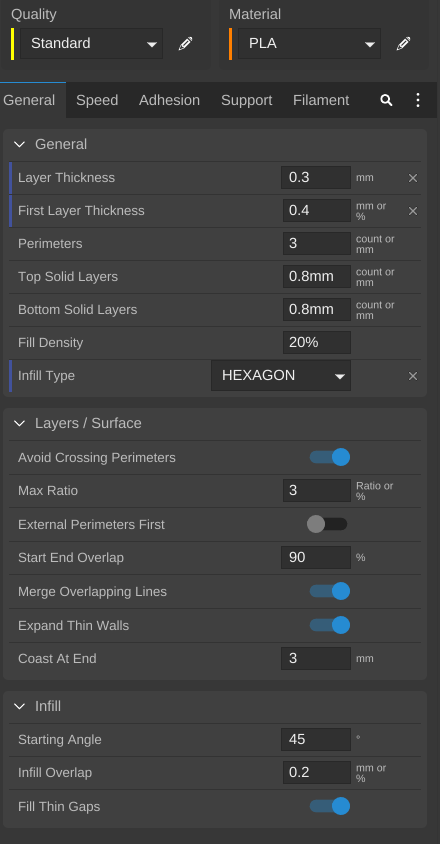Reset Layer Thickness override with X
This screenshot has height=844, width=440.
(413, 178)
